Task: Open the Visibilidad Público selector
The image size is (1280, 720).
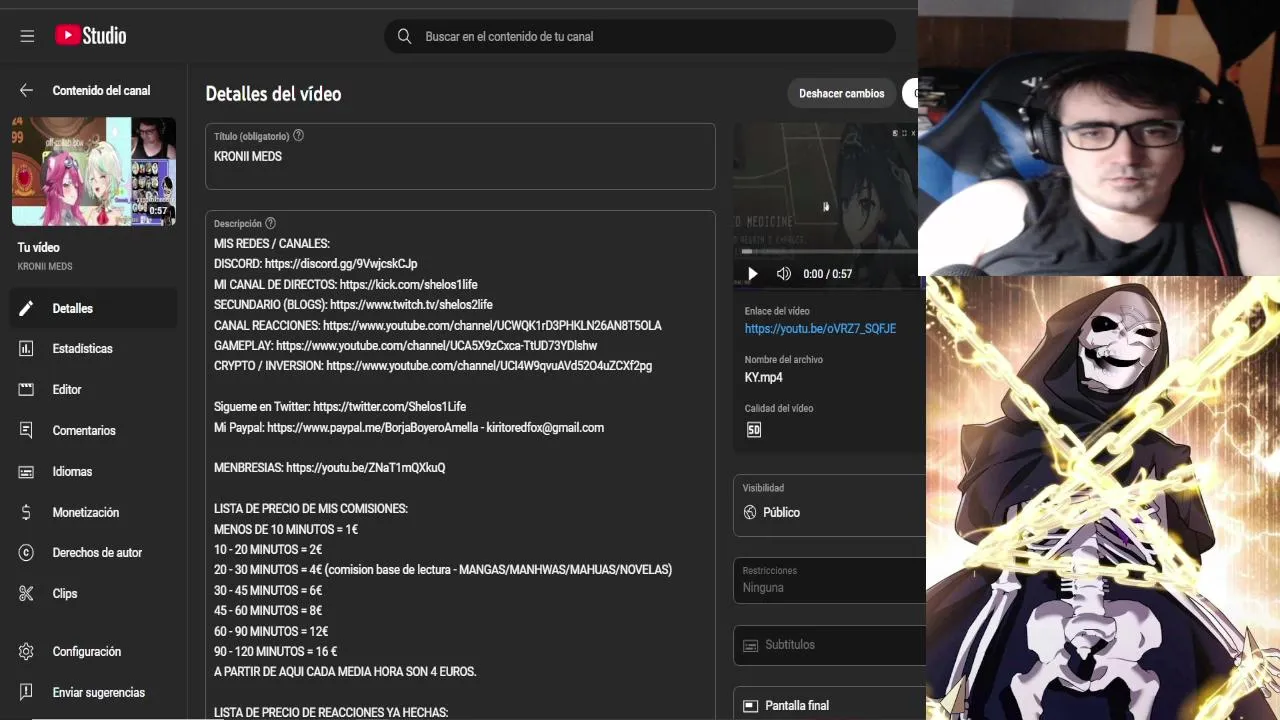Action: coord(830,505)
